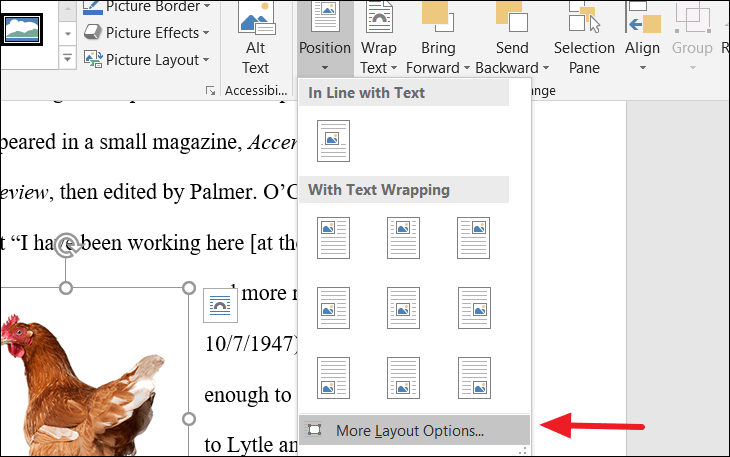The image size is (730, 457).
Task: Click the word "magazine" in the document
Action: tap(197, 143)
